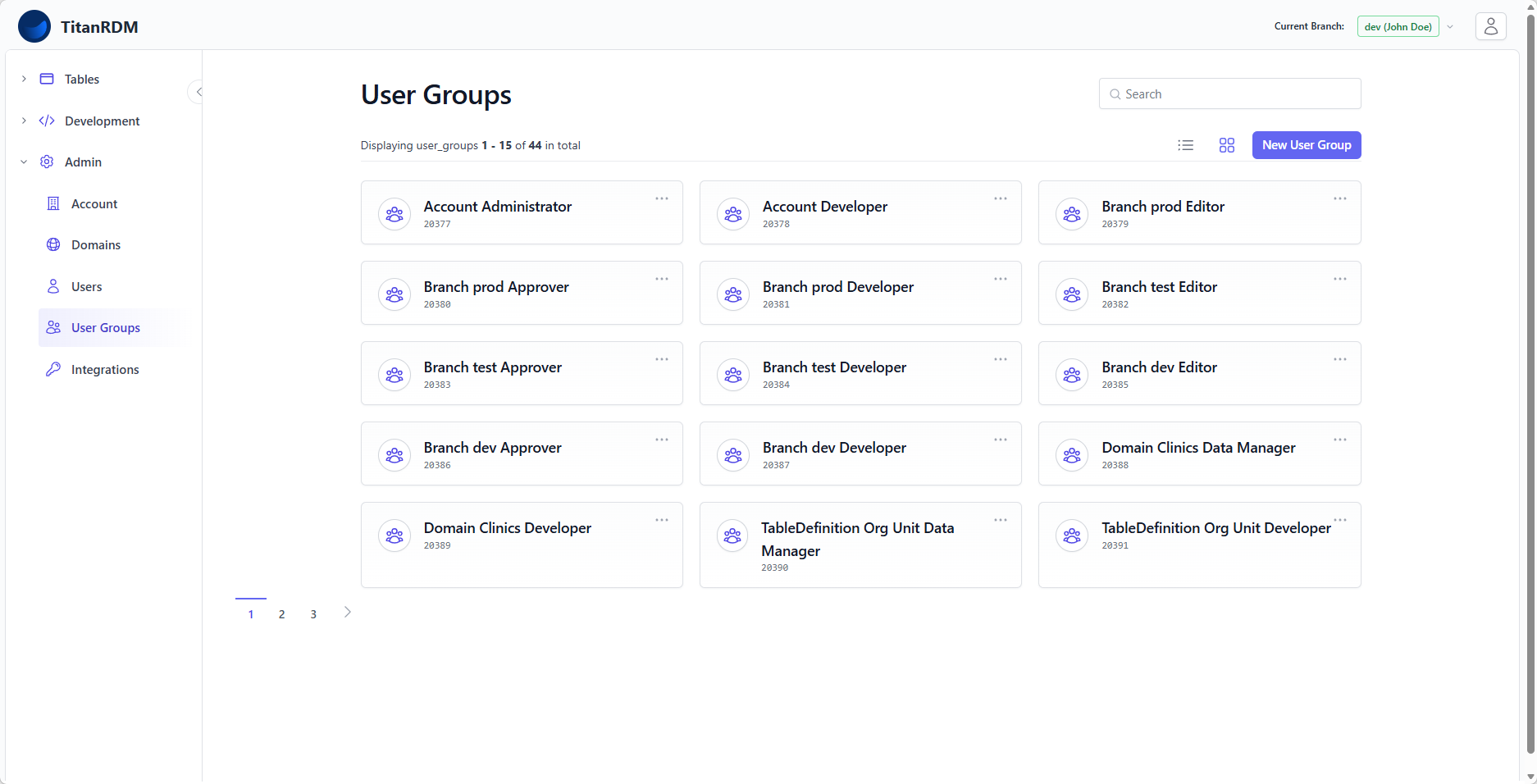Open options menu for Branch prod Editor
The width and height of the screenshot is (1537, 784).
(1339, 198)
